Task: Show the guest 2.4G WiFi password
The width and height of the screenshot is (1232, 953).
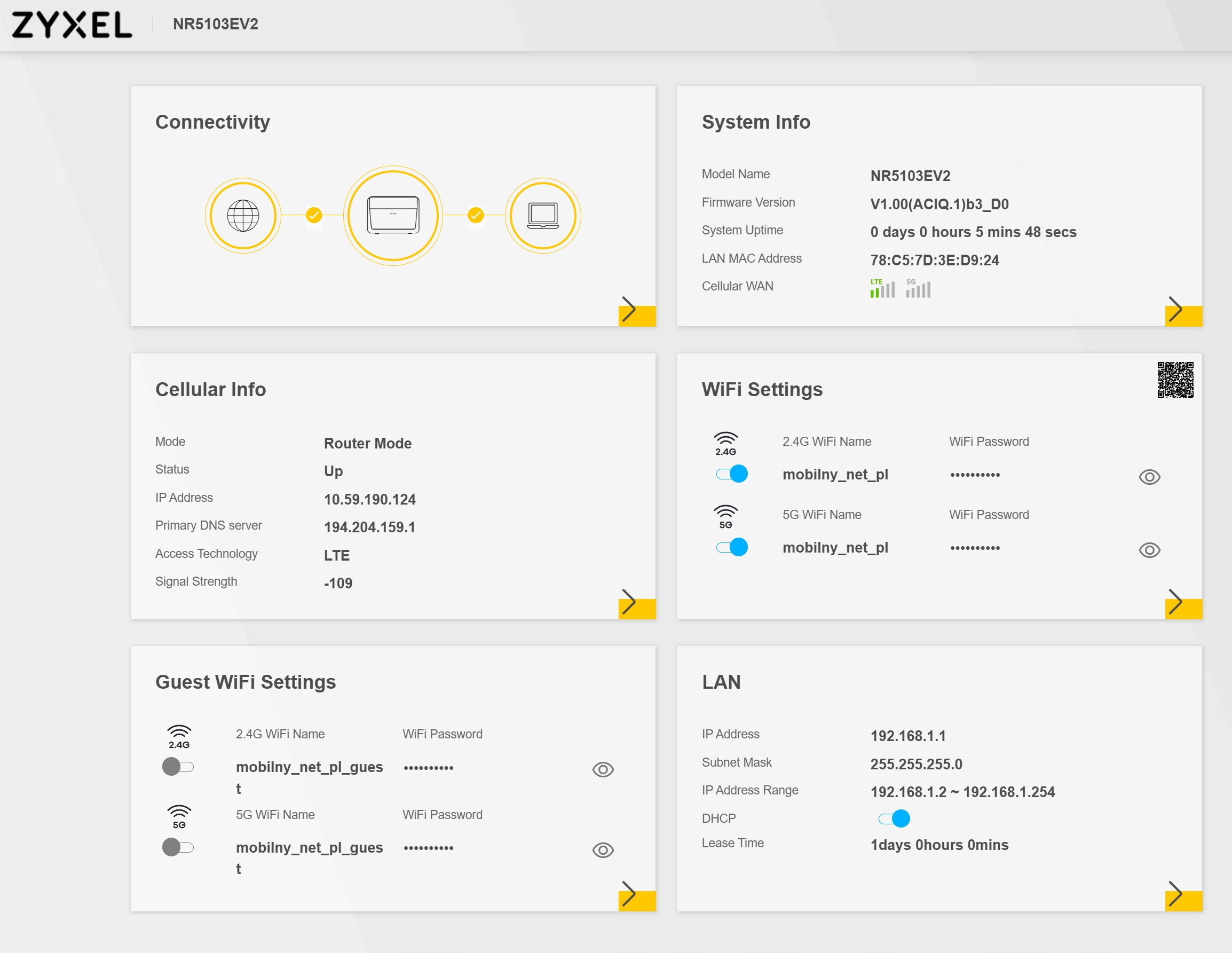Action: coord(603,770)
